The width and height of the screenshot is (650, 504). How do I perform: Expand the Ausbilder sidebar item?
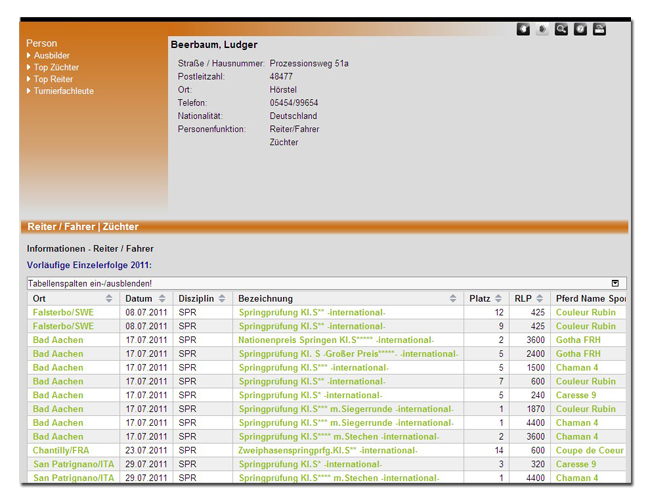point(51,56)
